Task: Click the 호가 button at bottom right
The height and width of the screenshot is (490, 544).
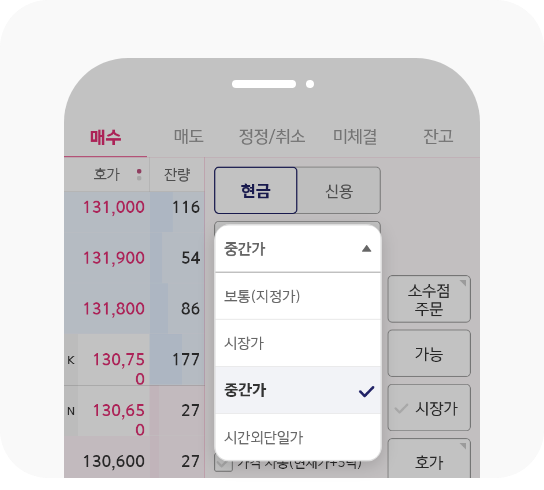Action: tap(429, 459)
